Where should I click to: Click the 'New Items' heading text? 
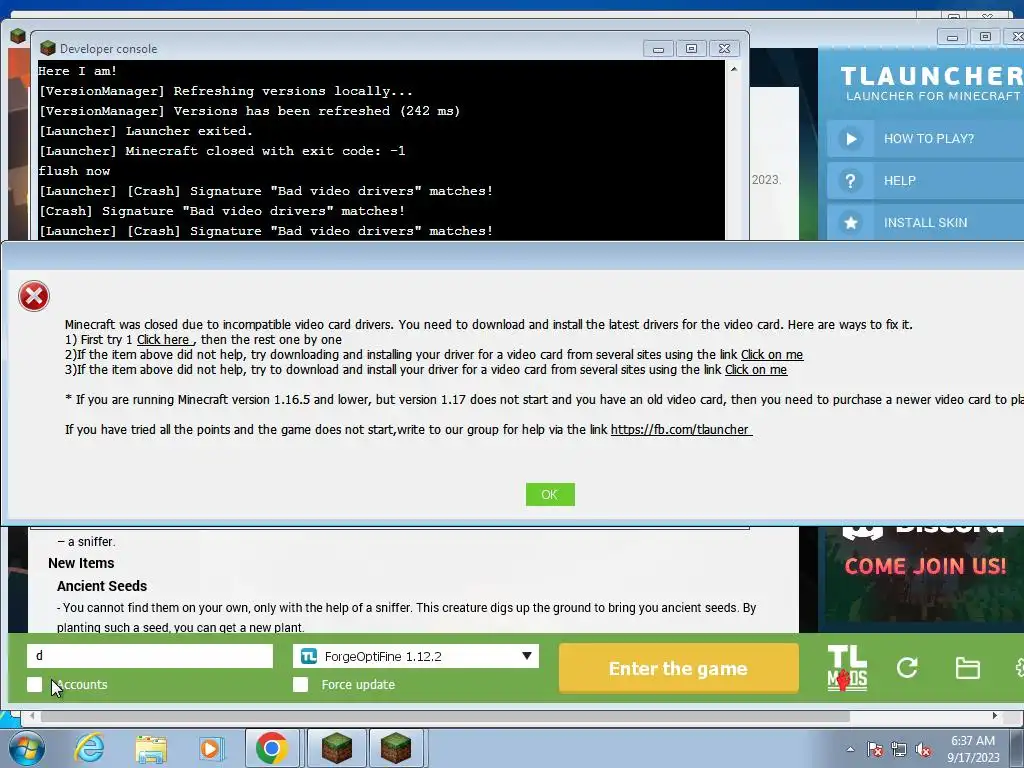81,563
